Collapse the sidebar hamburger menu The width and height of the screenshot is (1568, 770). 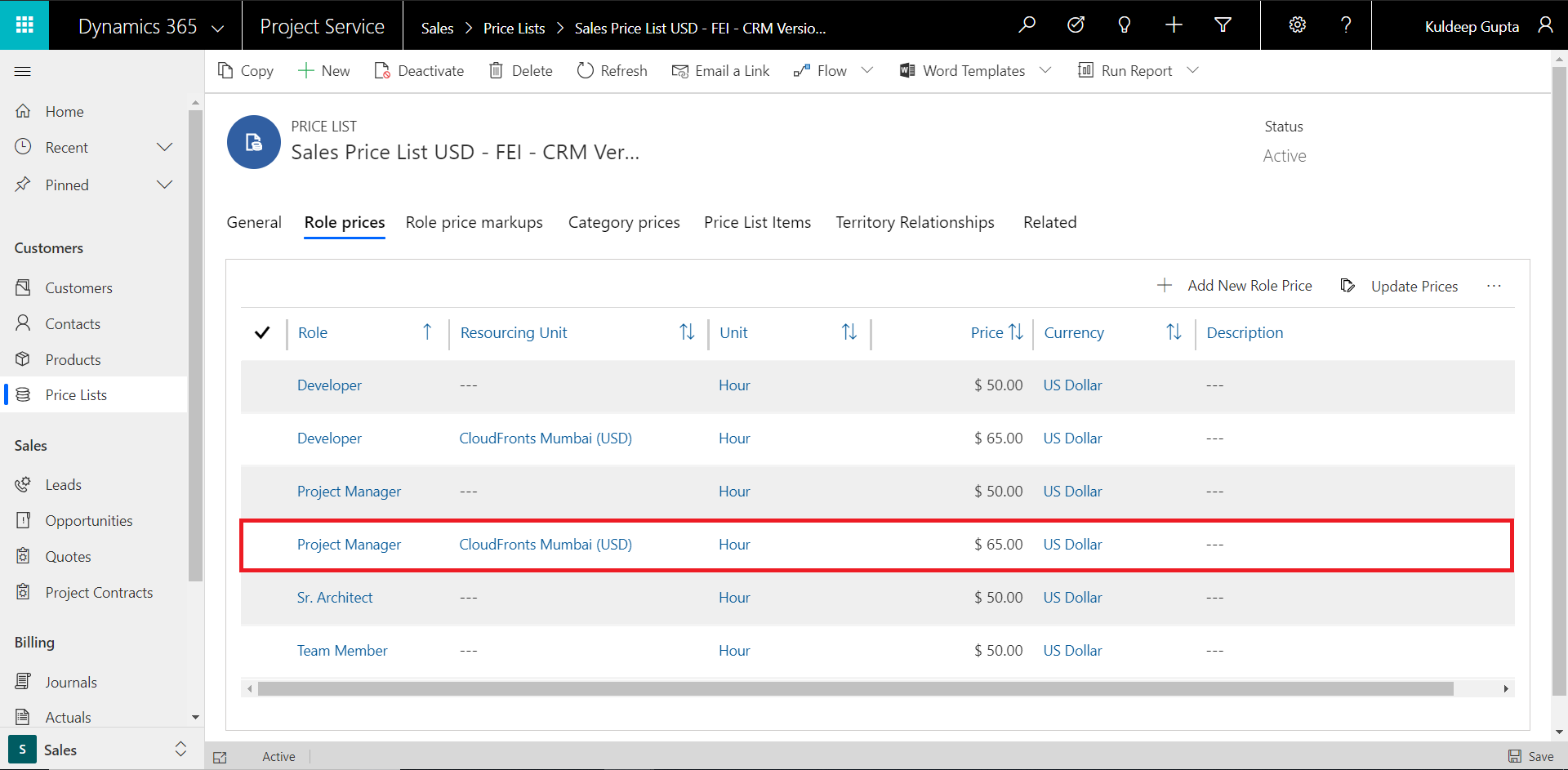(x=23, y=72)
